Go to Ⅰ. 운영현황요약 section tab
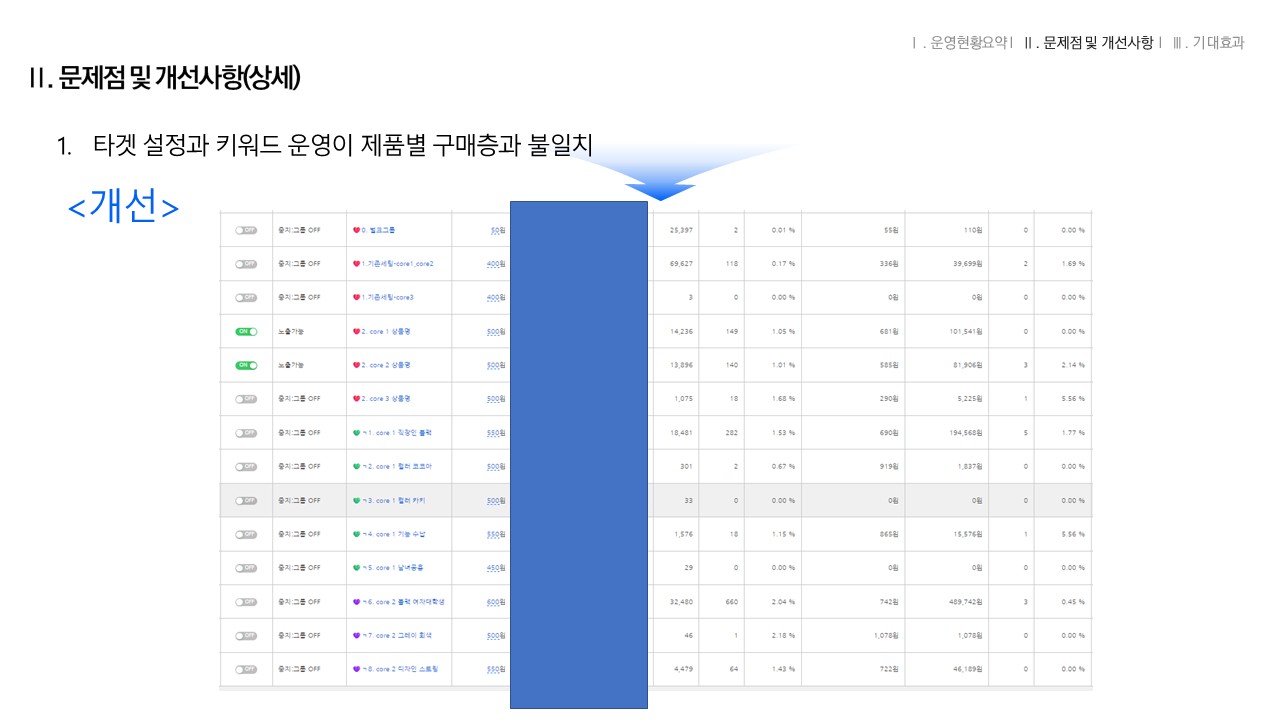This screenshot has width=1280, height=720. pyautogui.click(x=969, y=43)
